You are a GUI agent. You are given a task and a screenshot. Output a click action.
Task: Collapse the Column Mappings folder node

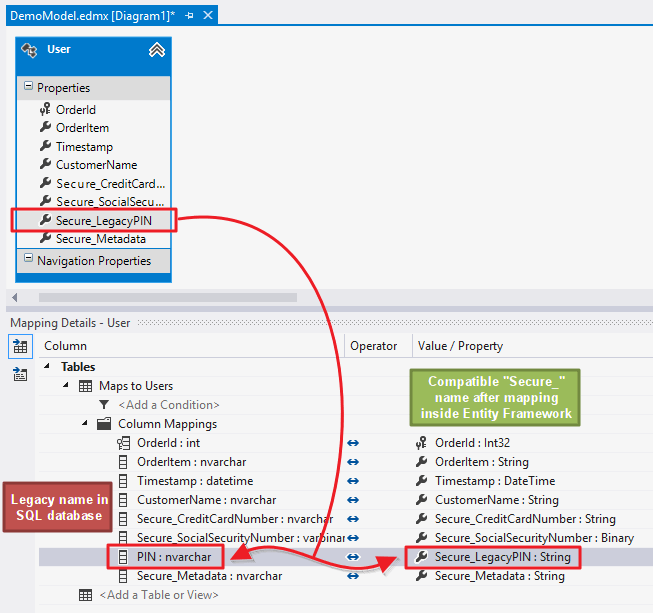(84, 424)
